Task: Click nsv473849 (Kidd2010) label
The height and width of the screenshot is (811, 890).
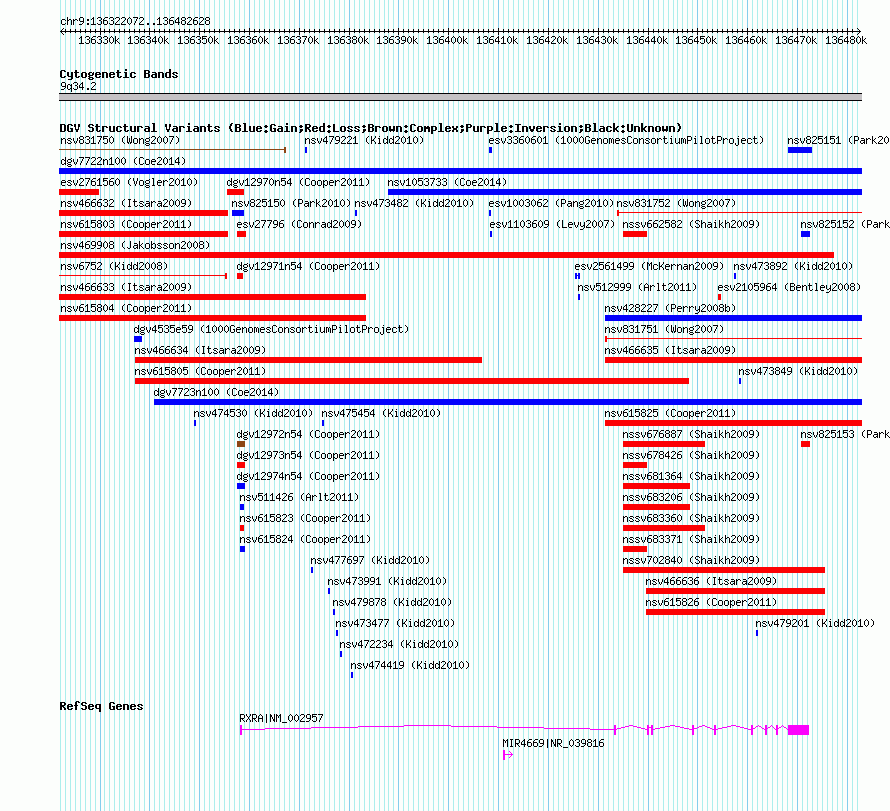Action: click(x=798, y=371)
